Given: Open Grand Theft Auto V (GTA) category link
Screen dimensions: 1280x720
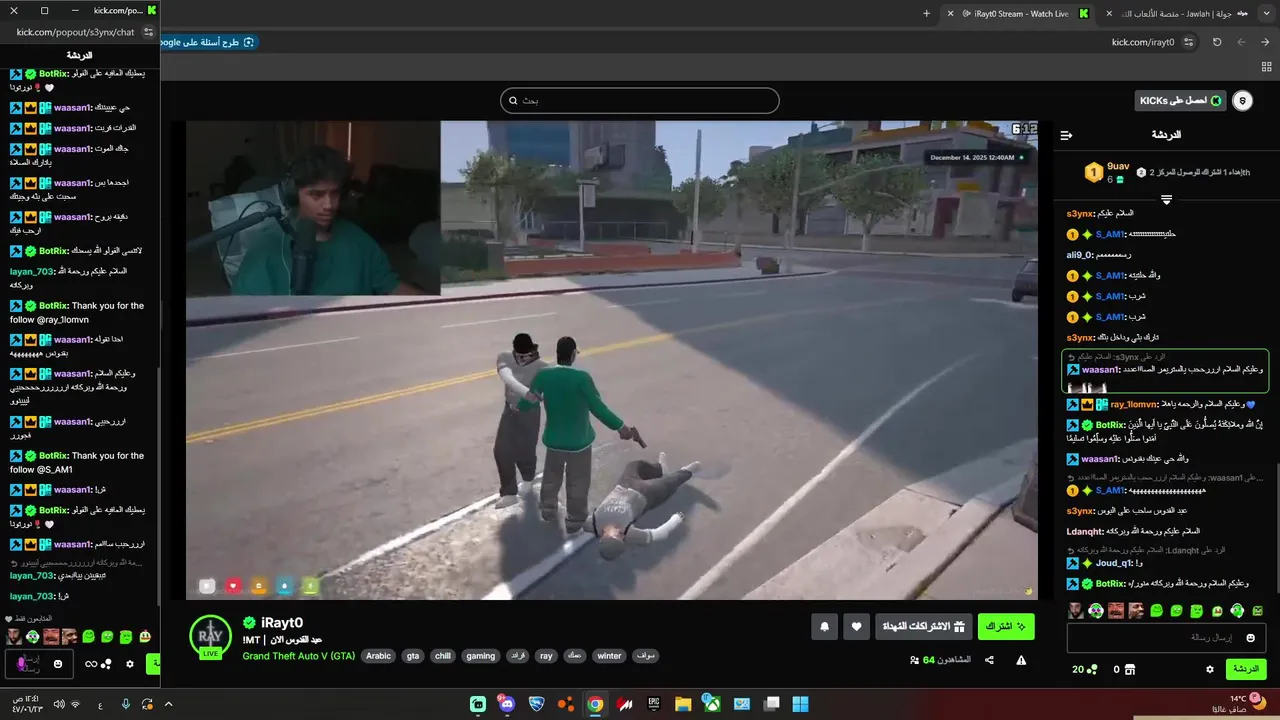Looking at the screenshot, I should pos(299,656).
